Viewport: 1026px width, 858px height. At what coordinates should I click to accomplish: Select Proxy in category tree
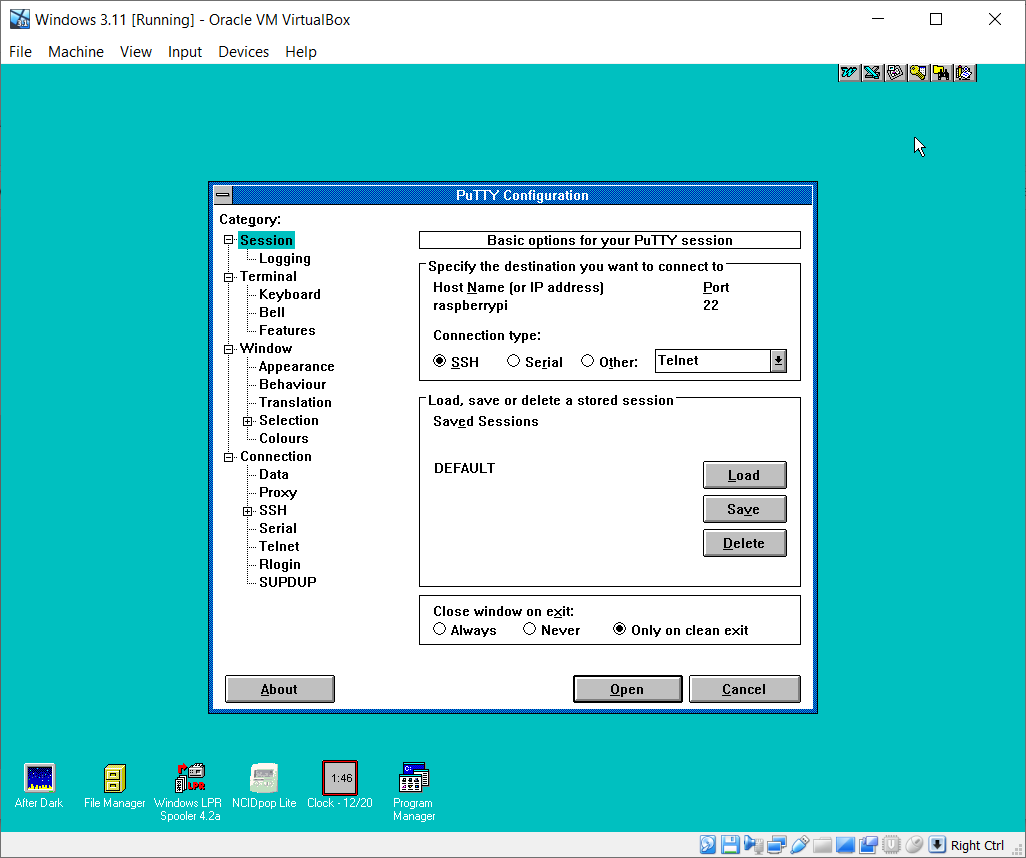pyautogui.click(x=278, y=492)
